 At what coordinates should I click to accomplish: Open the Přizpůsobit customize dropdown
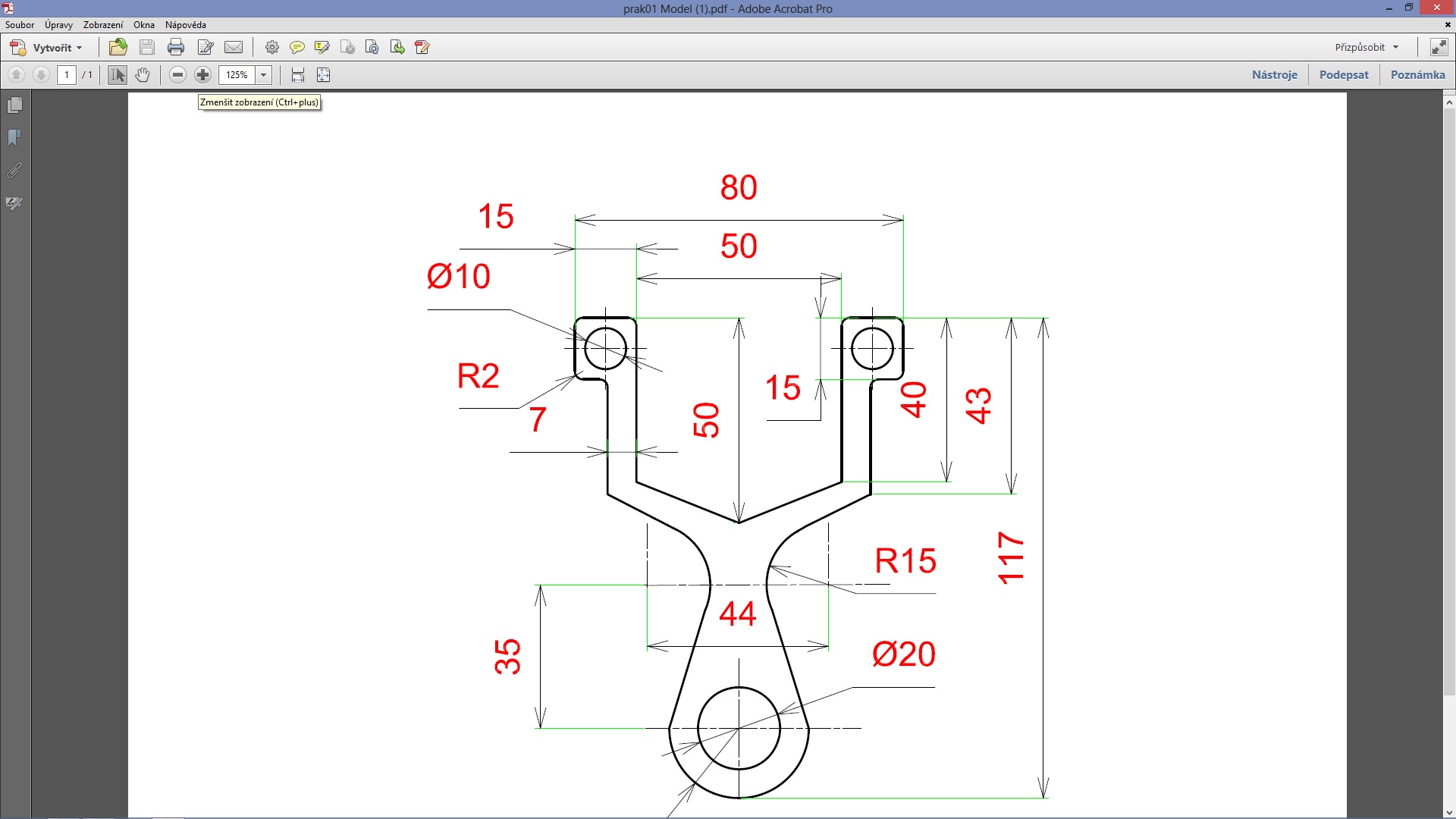tap(1367, 47)
